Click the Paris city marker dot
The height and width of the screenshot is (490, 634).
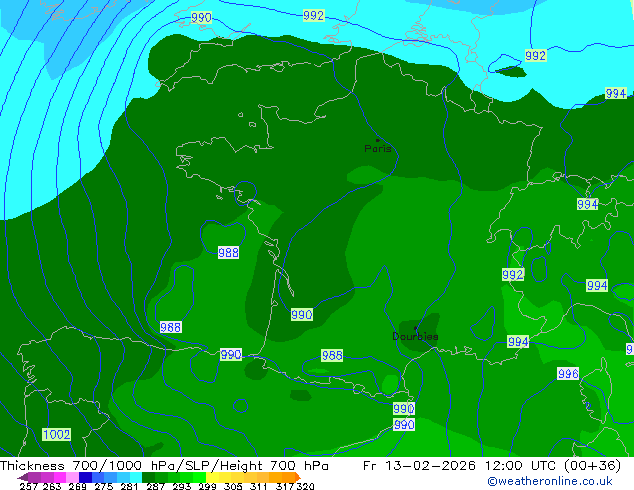[378, 140]
